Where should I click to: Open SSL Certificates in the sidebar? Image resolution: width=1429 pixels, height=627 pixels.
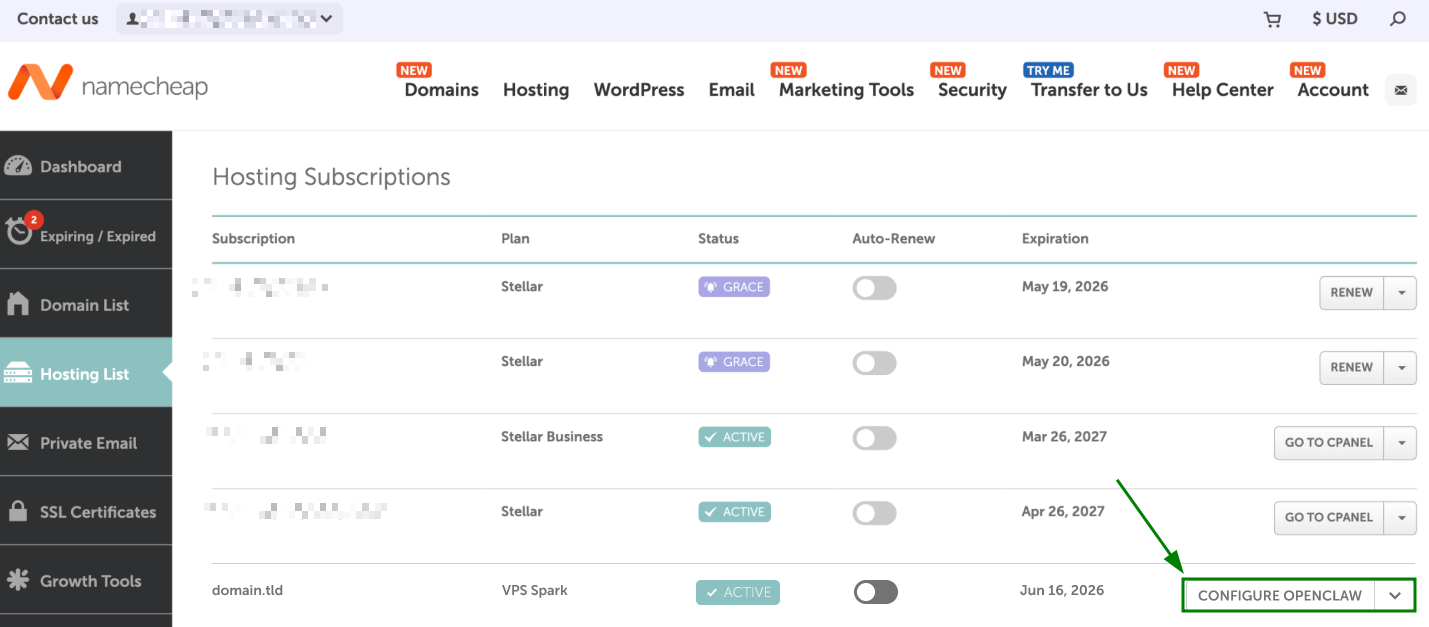pyautogui.click(x=86, y=512)
